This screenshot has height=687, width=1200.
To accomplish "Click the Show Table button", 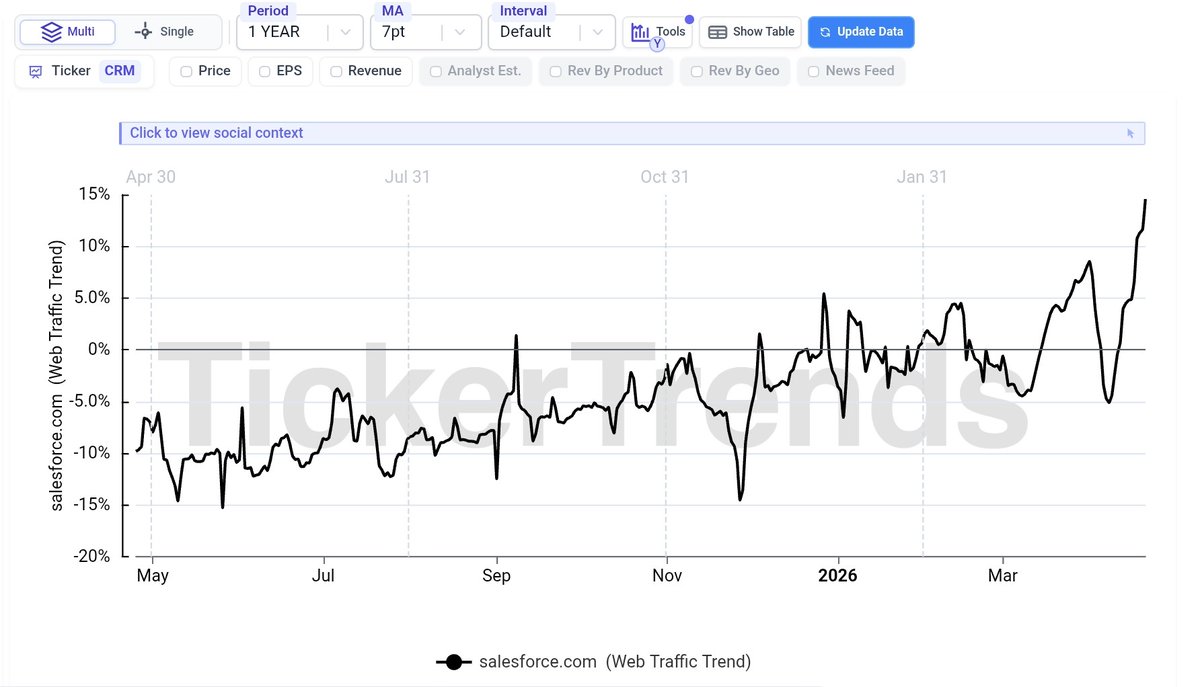I will pos(750,32).
